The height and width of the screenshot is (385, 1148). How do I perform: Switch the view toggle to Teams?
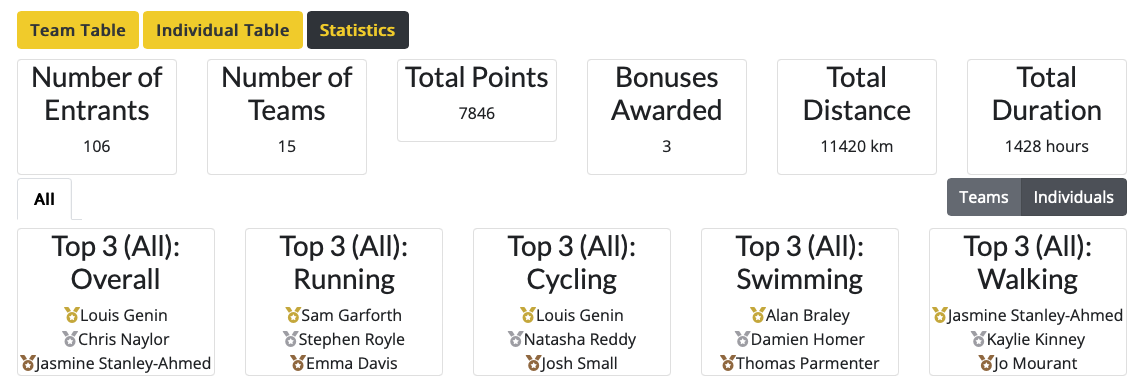click(x=984, y=197)
